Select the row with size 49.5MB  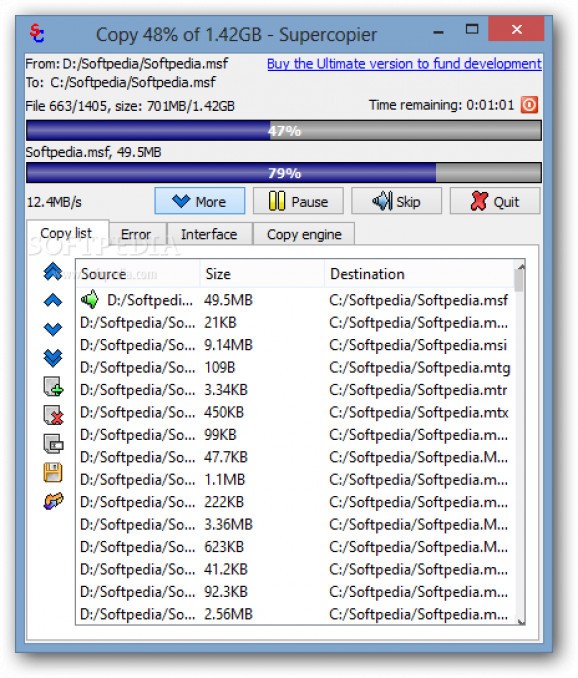pyautogui.click(x=295, y=300)
